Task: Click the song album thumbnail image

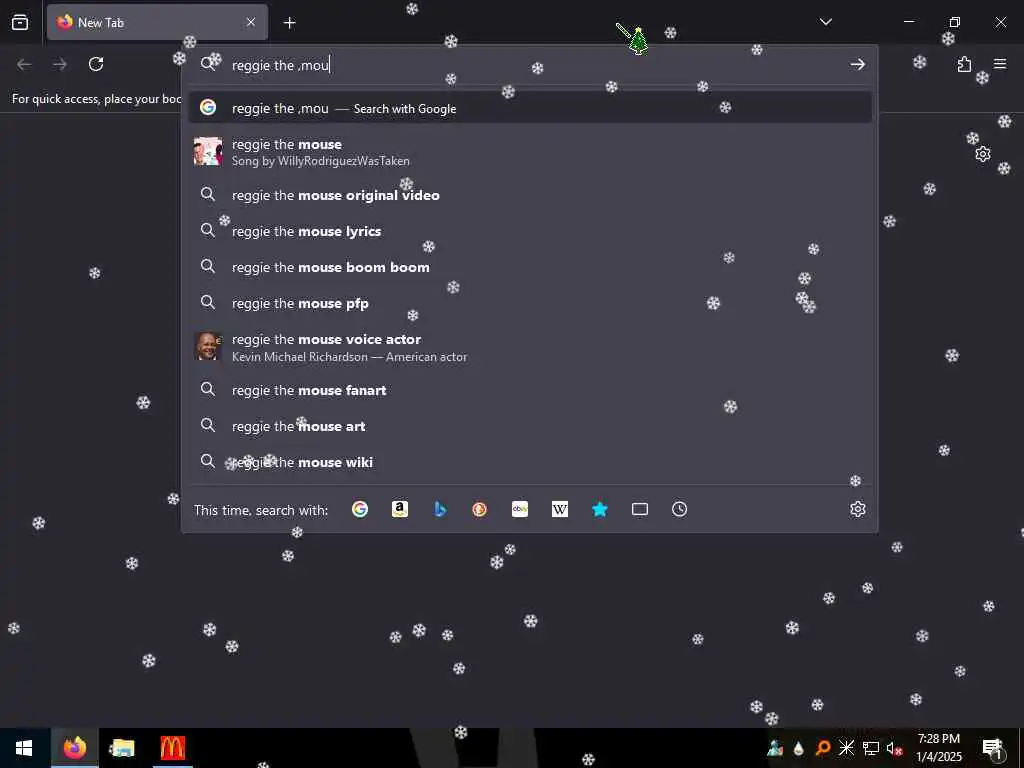Action: click(208, 152)
